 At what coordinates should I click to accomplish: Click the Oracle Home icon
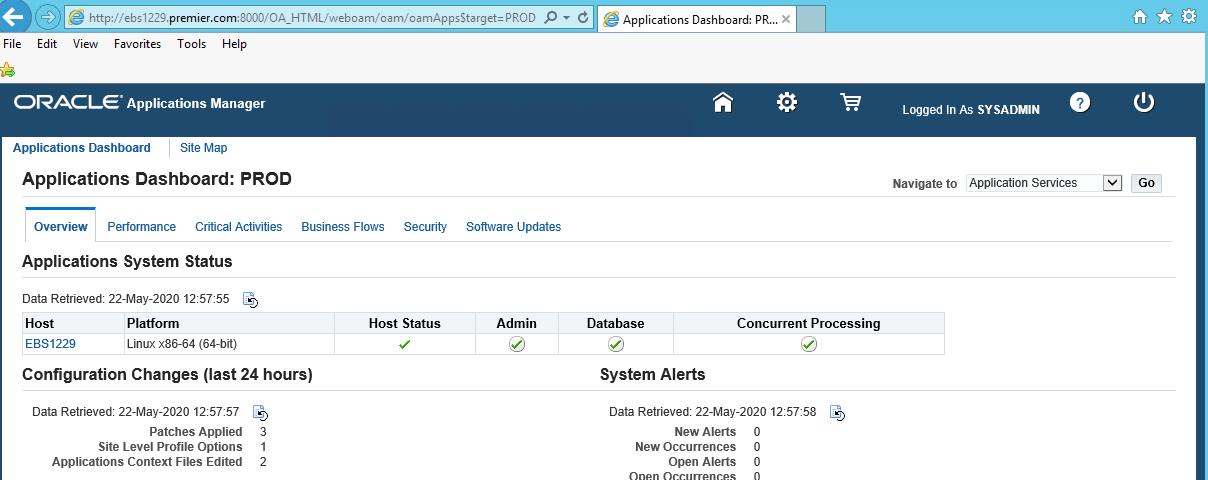coord(722,103)
